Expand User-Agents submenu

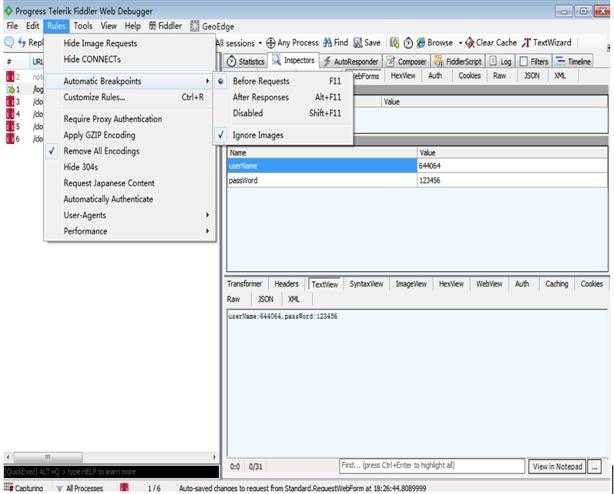[130, 215]
